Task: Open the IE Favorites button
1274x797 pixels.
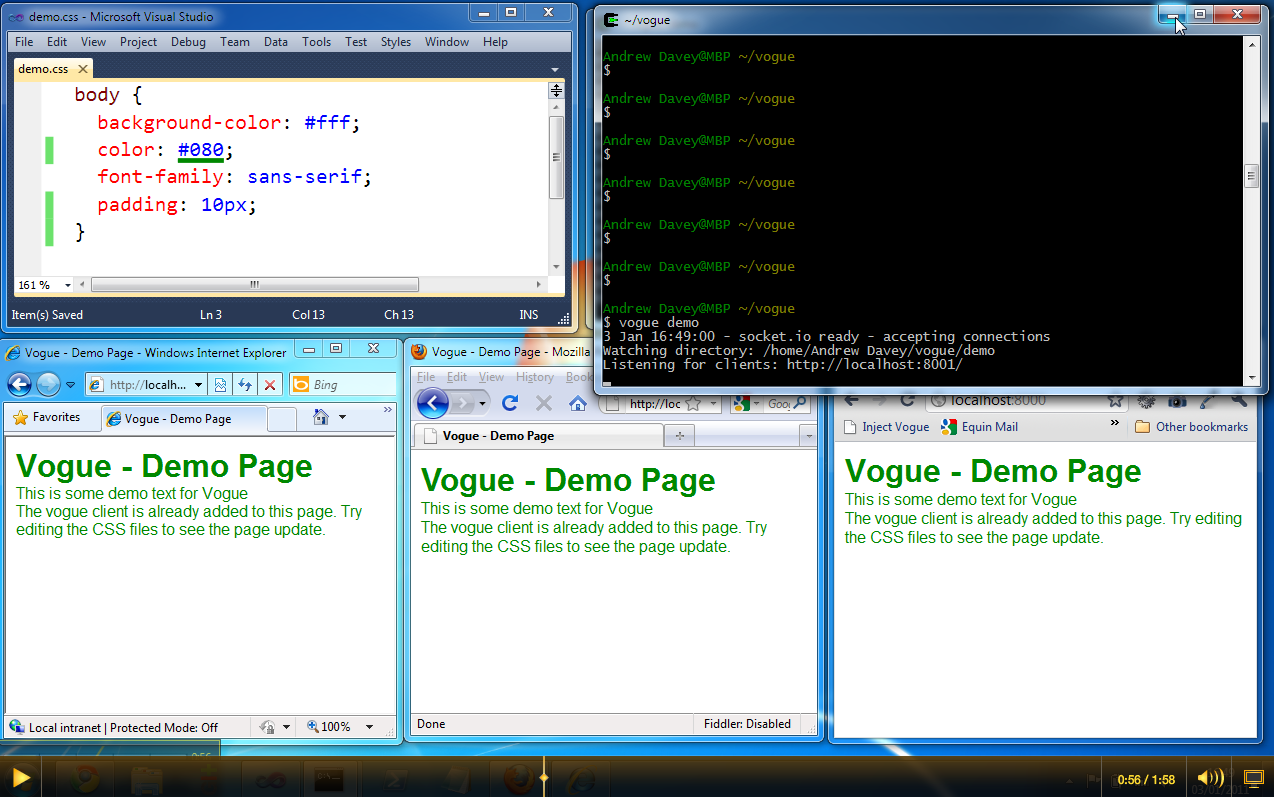Action: [46, 418]
